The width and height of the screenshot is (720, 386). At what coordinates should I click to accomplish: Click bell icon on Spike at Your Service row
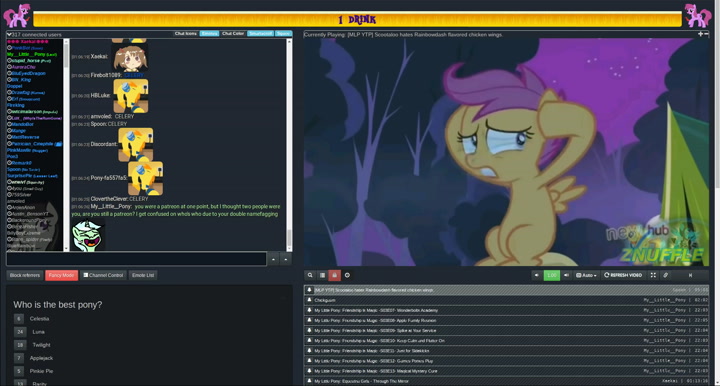coord(309,330)
